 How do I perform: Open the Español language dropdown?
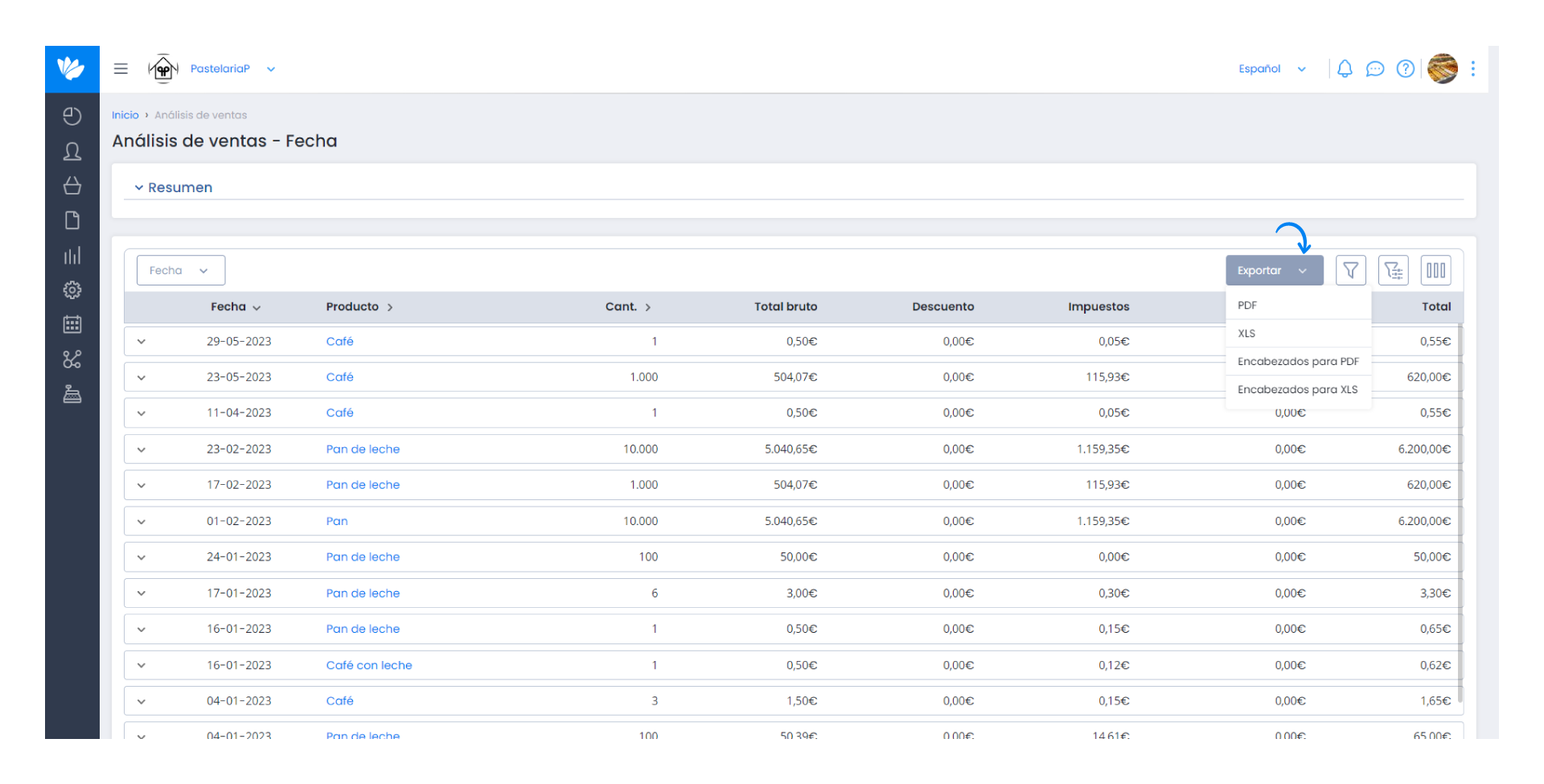click(1272, 68)
